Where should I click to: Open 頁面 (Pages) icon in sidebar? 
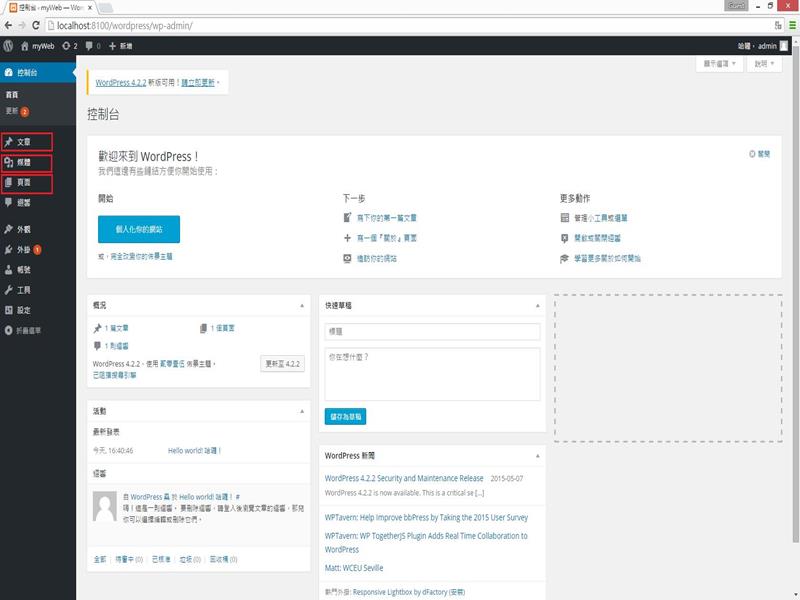coord(8,182)
